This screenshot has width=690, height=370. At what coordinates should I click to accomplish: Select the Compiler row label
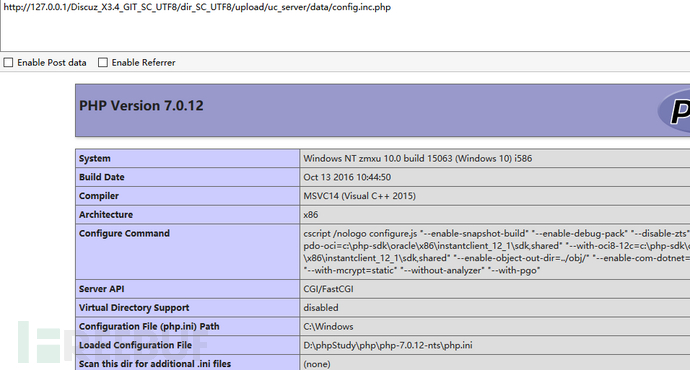(x=99, y=196)
